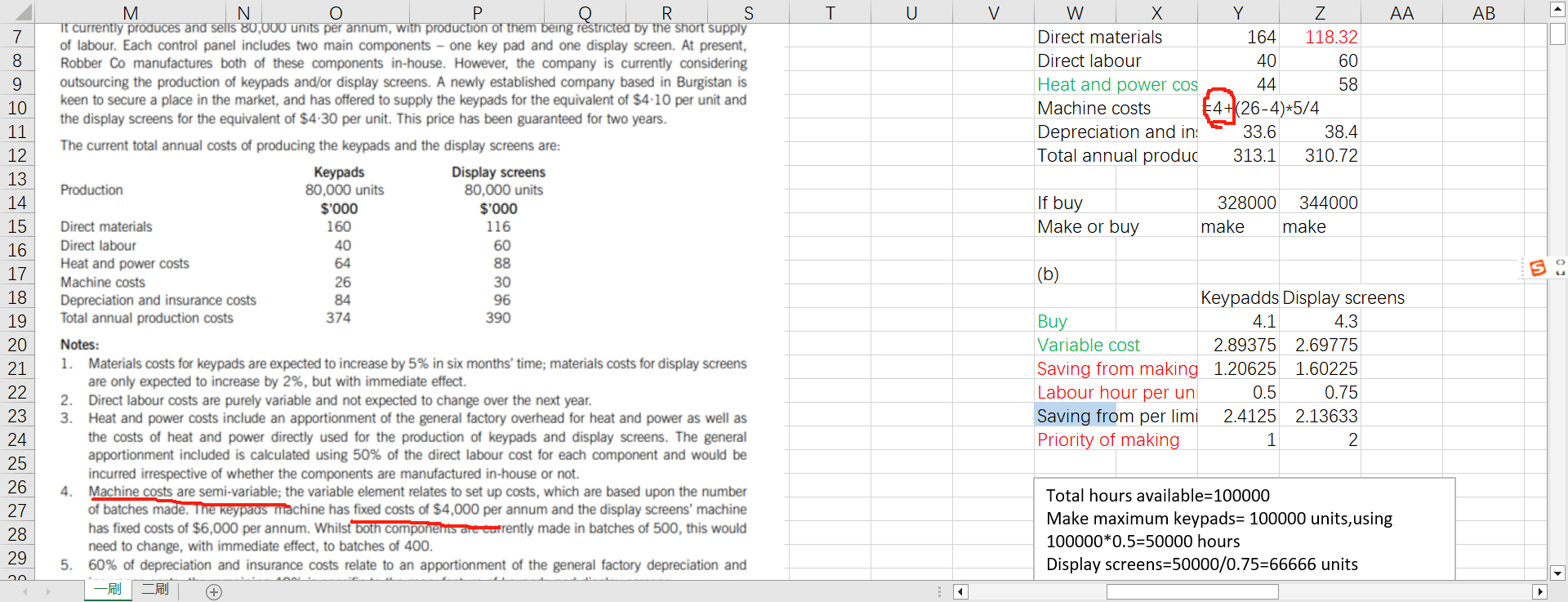Click the Sogou input method S icon
The height and width of the screenshot is (602, 1568).
pos(1538,268)
